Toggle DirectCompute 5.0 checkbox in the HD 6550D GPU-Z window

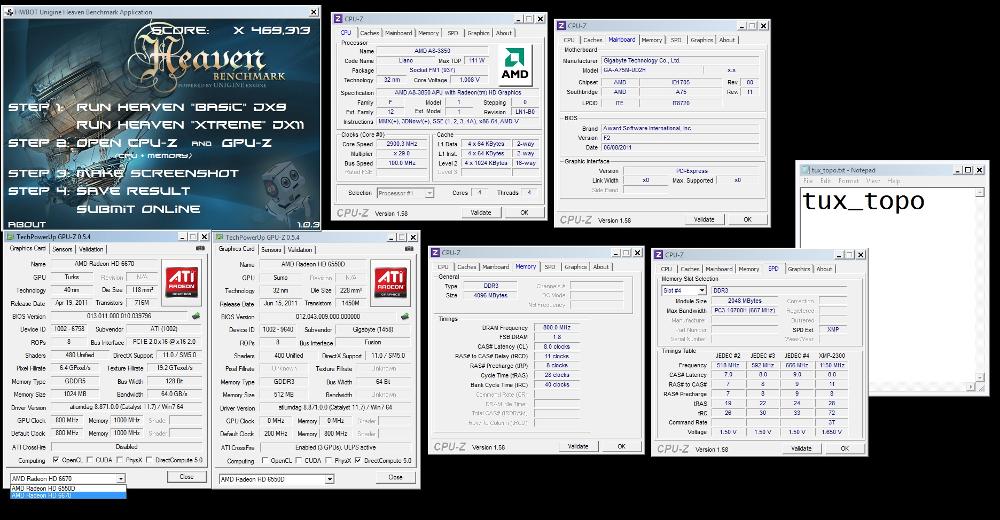click(x=358, y=461)
